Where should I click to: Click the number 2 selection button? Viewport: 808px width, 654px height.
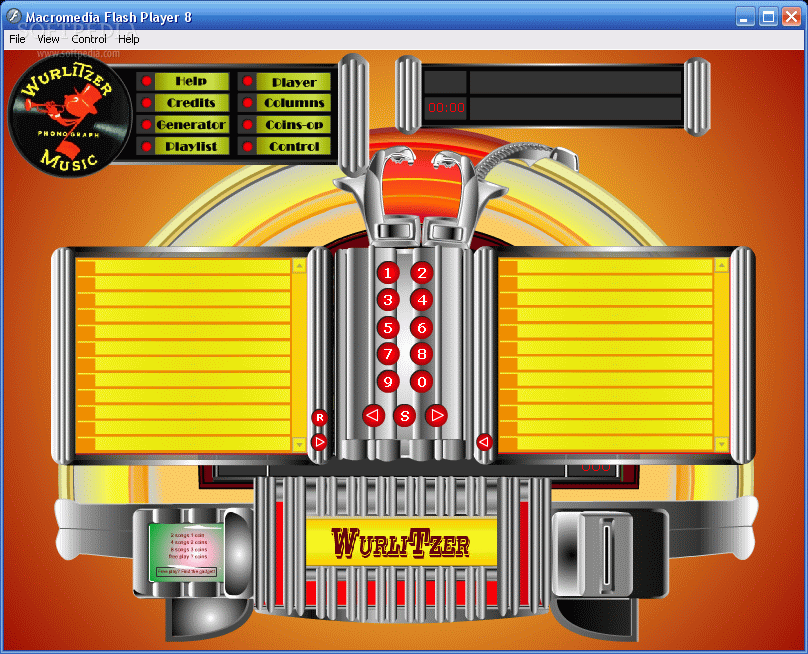[422, 273]
